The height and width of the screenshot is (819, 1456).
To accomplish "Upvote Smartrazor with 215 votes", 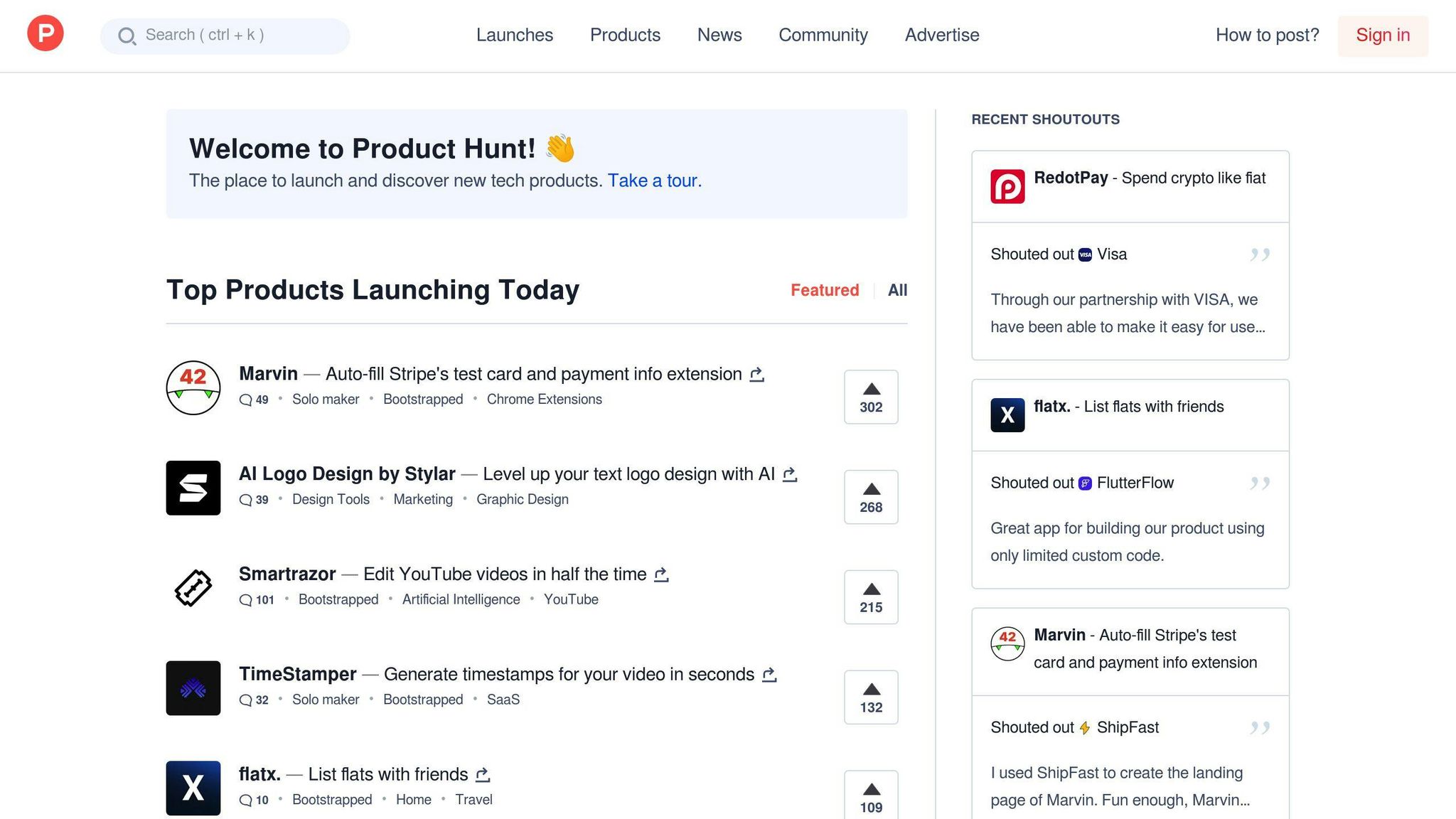I will coord(871,597).
